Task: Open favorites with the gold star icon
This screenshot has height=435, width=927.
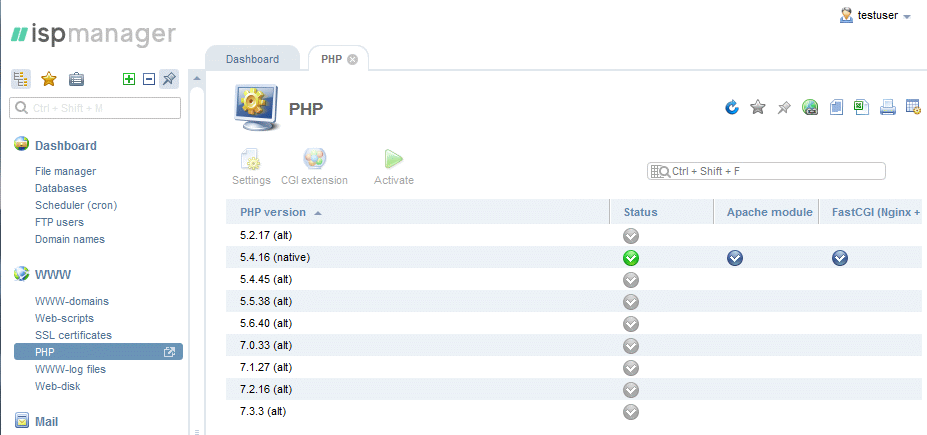Action: click(x=48, y=79)
